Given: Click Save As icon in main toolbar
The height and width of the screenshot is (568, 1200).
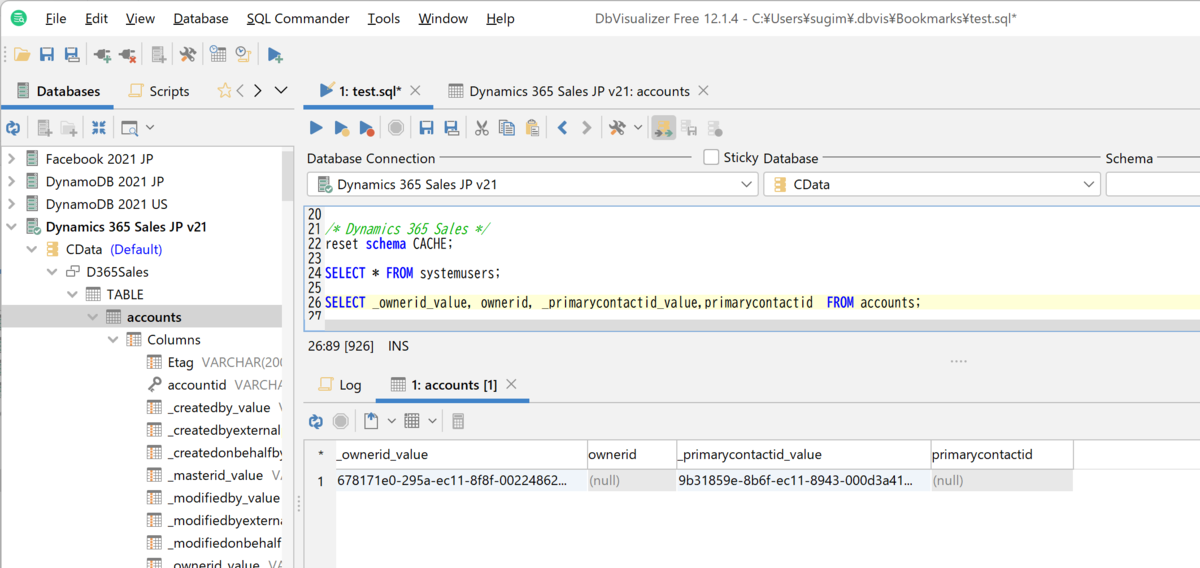Looking at the screenshot, I should click(71, 54).
